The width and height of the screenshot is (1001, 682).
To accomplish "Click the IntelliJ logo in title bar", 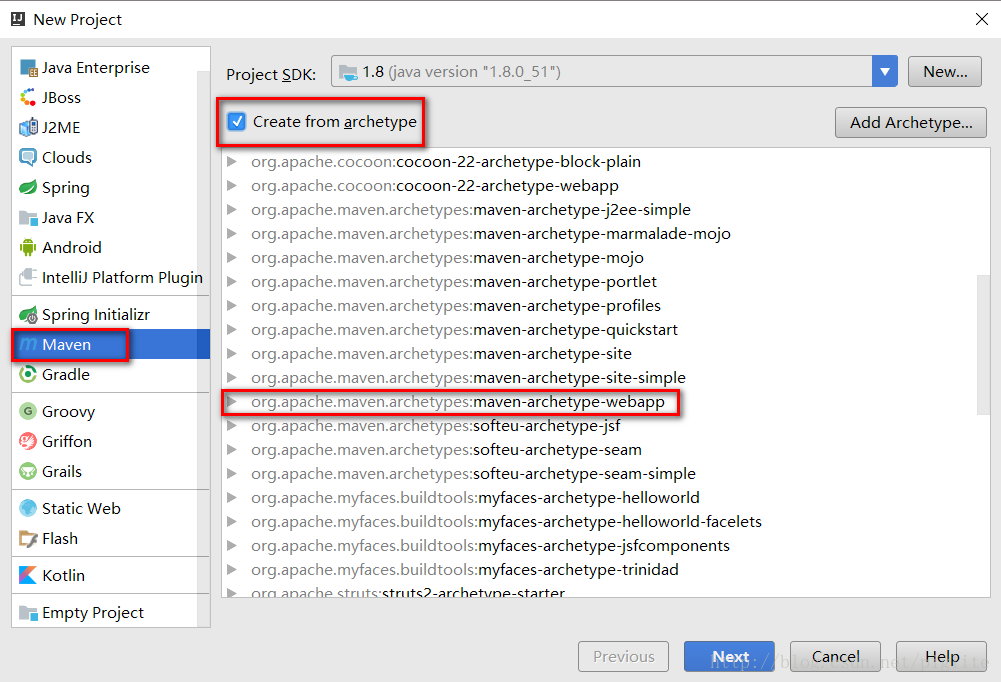I will click(18, 19).
